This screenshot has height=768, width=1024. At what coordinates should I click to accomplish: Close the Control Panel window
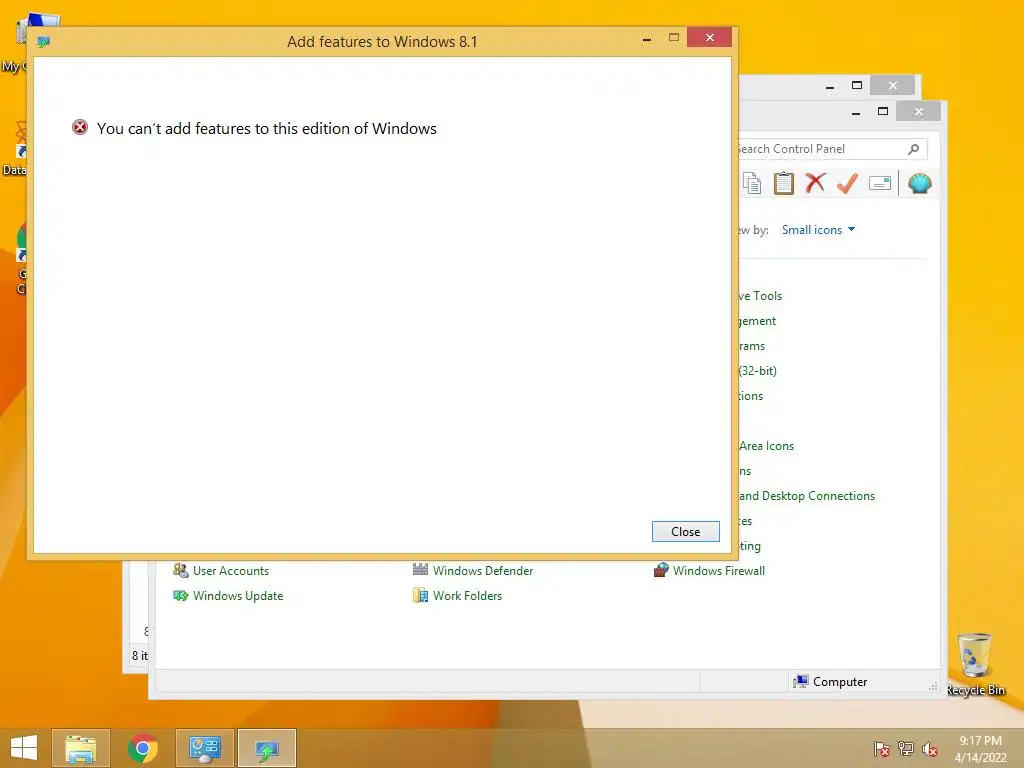click(918, 112)
